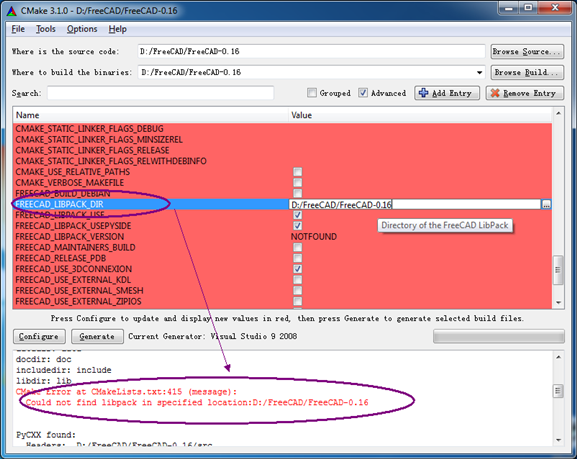577x459 pixels.
Task: Click the Remove Entry button
Action: [x=525, y=93]
